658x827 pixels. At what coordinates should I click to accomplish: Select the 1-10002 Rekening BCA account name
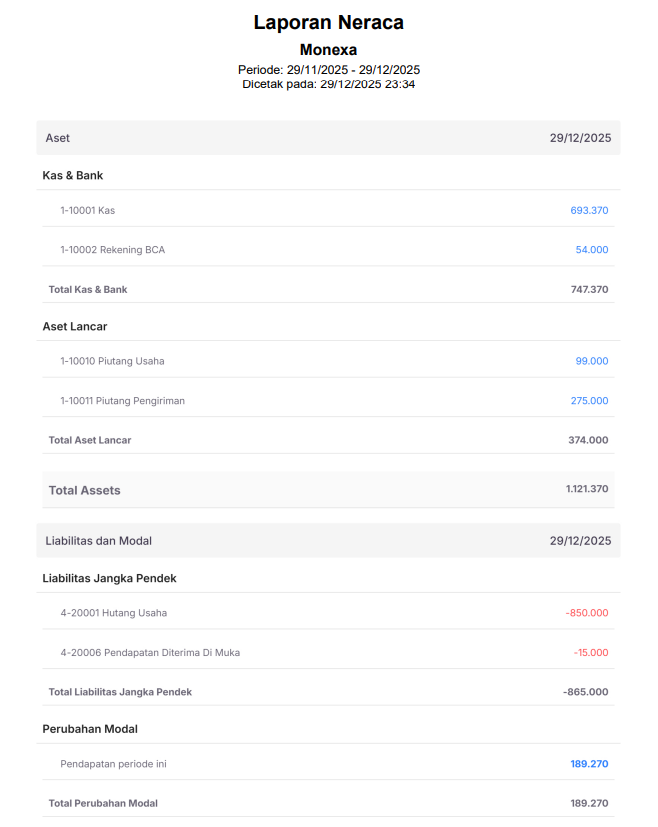pyautogui.click(x=112, y=250)
